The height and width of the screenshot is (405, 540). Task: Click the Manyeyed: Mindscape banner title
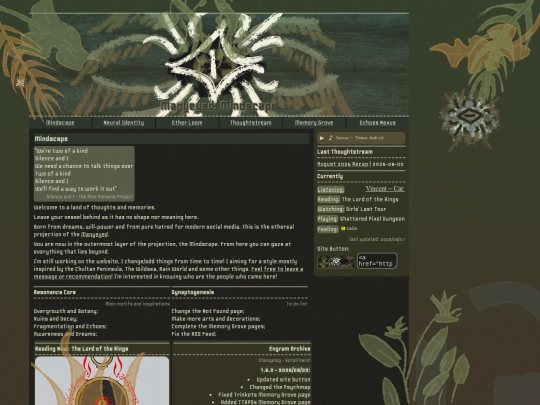pyautogui.click(x=219, y=106)
